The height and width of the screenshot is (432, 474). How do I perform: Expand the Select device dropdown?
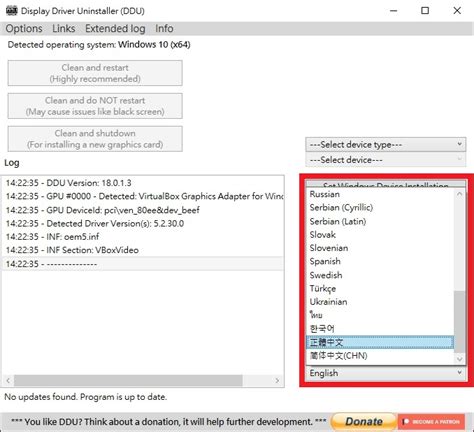[x=386, y=160]
